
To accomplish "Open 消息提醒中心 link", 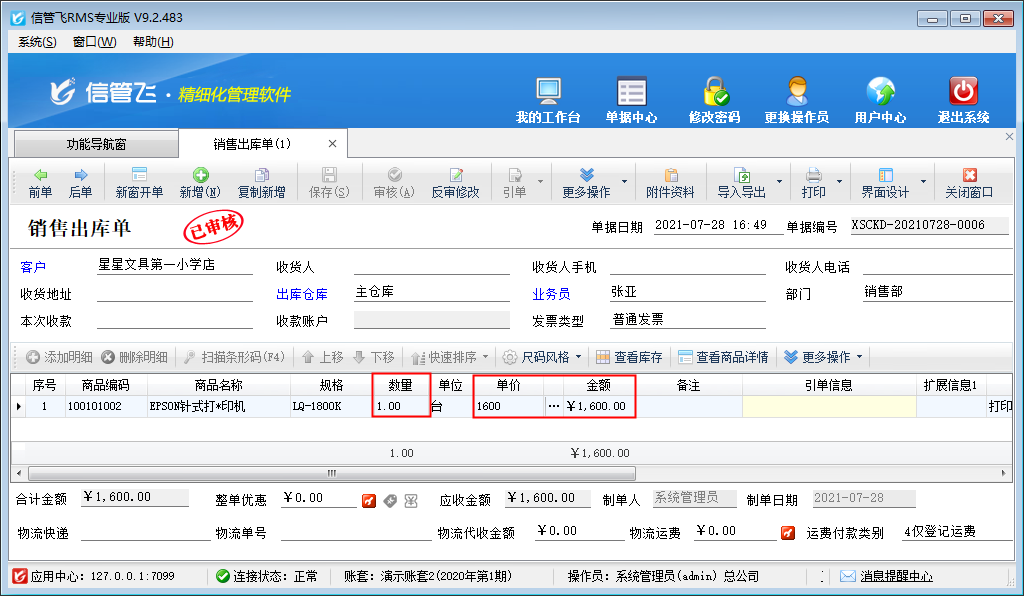I will (x=896, y=576).
